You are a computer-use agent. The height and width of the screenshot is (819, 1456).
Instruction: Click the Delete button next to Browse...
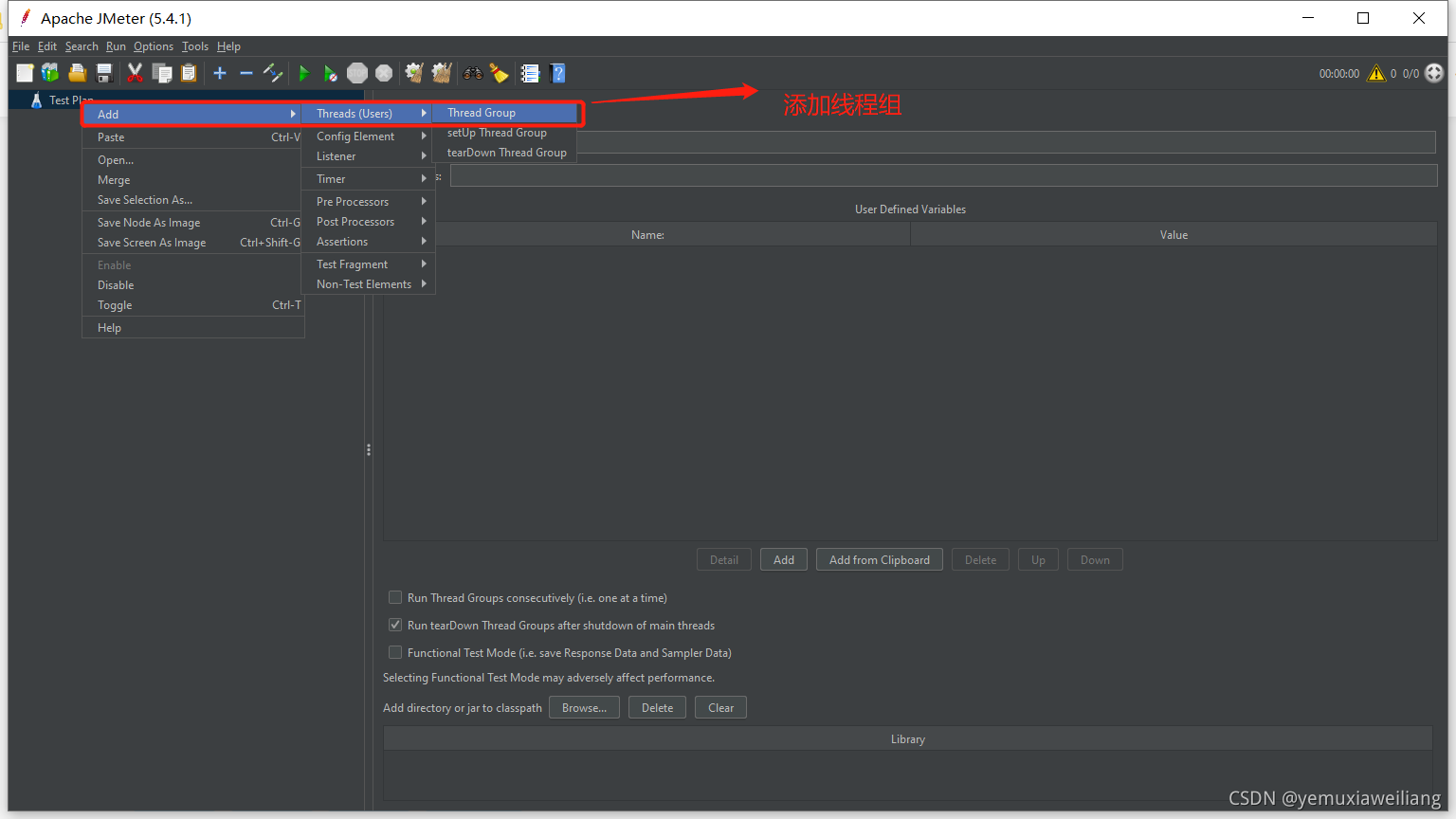click(x=657, y=708)
